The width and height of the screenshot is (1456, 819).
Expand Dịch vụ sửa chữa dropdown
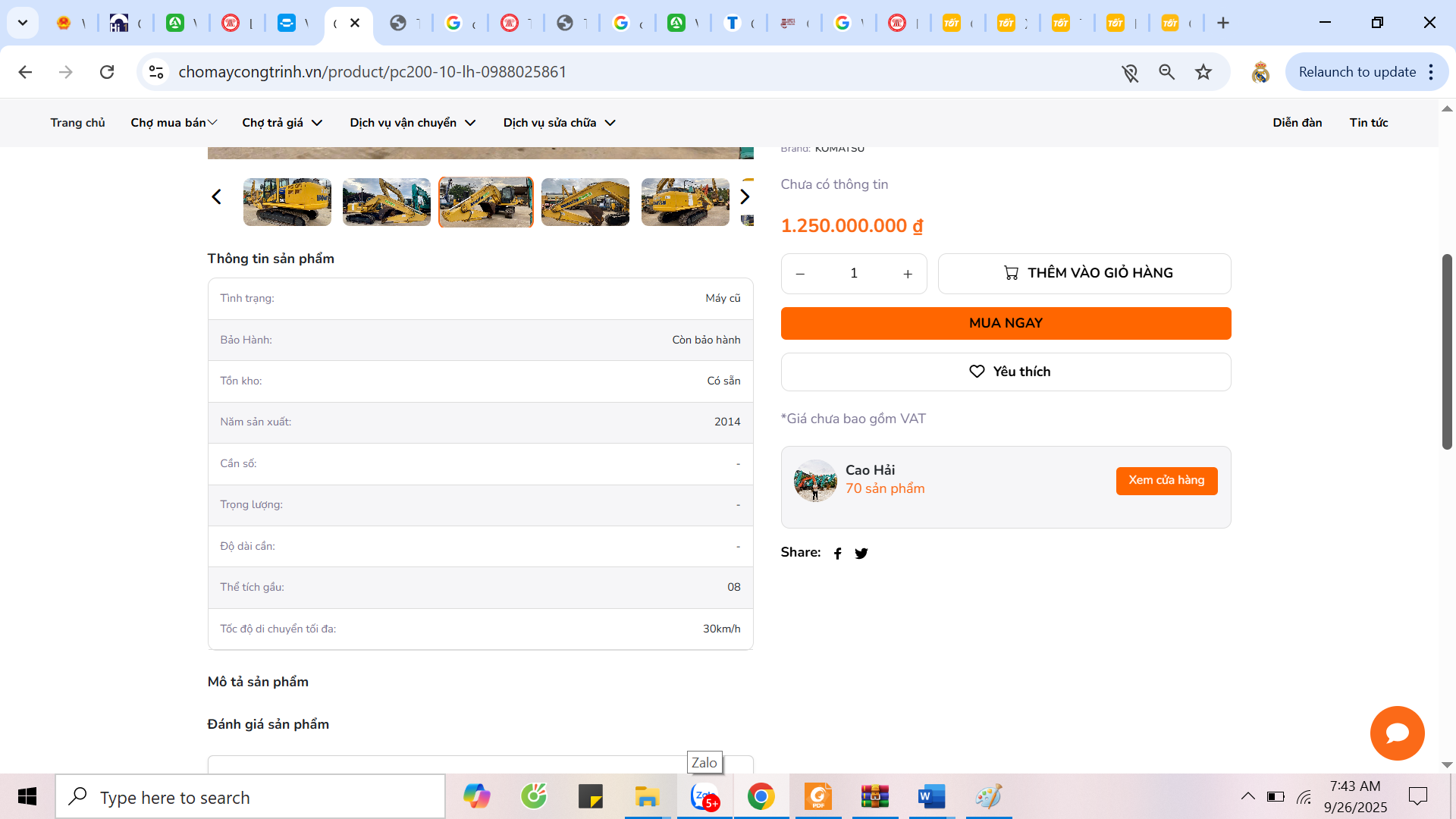tap(559, 123)
